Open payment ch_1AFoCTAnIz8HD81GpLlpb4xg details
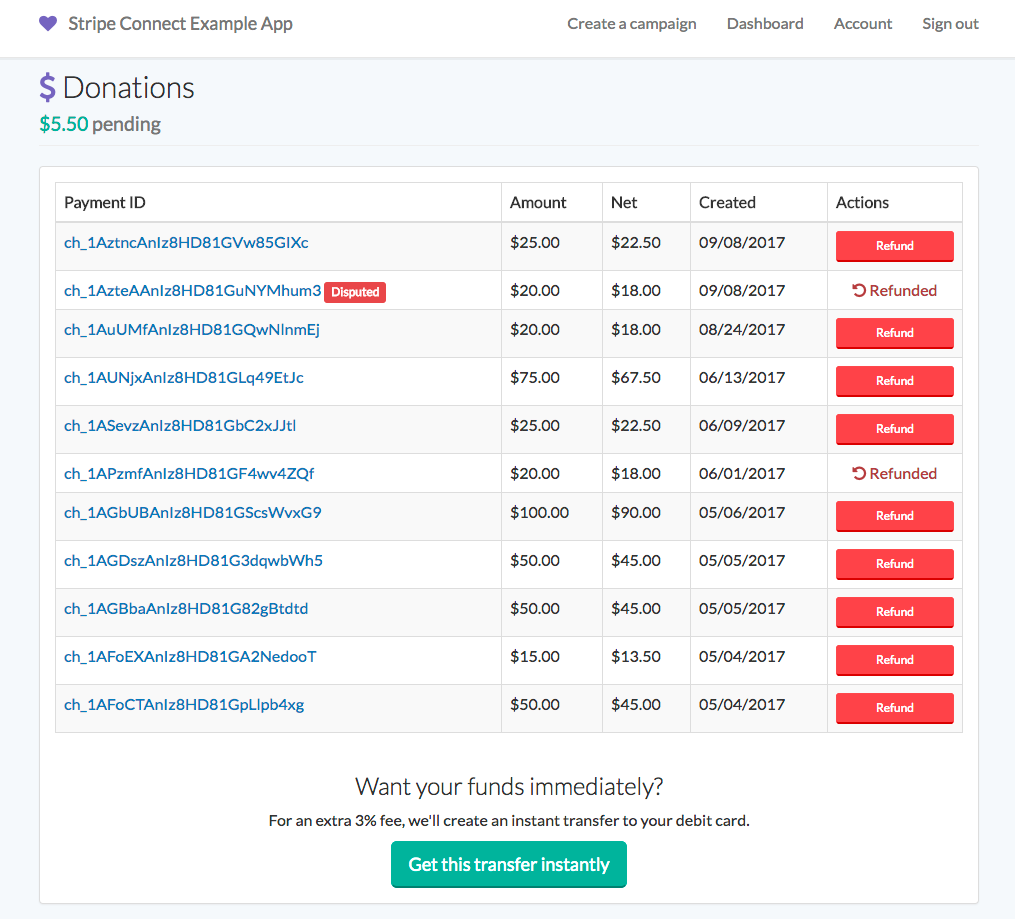Viewport: 1015px width, 919px height. pyautogui.click(x=184, y=704)
